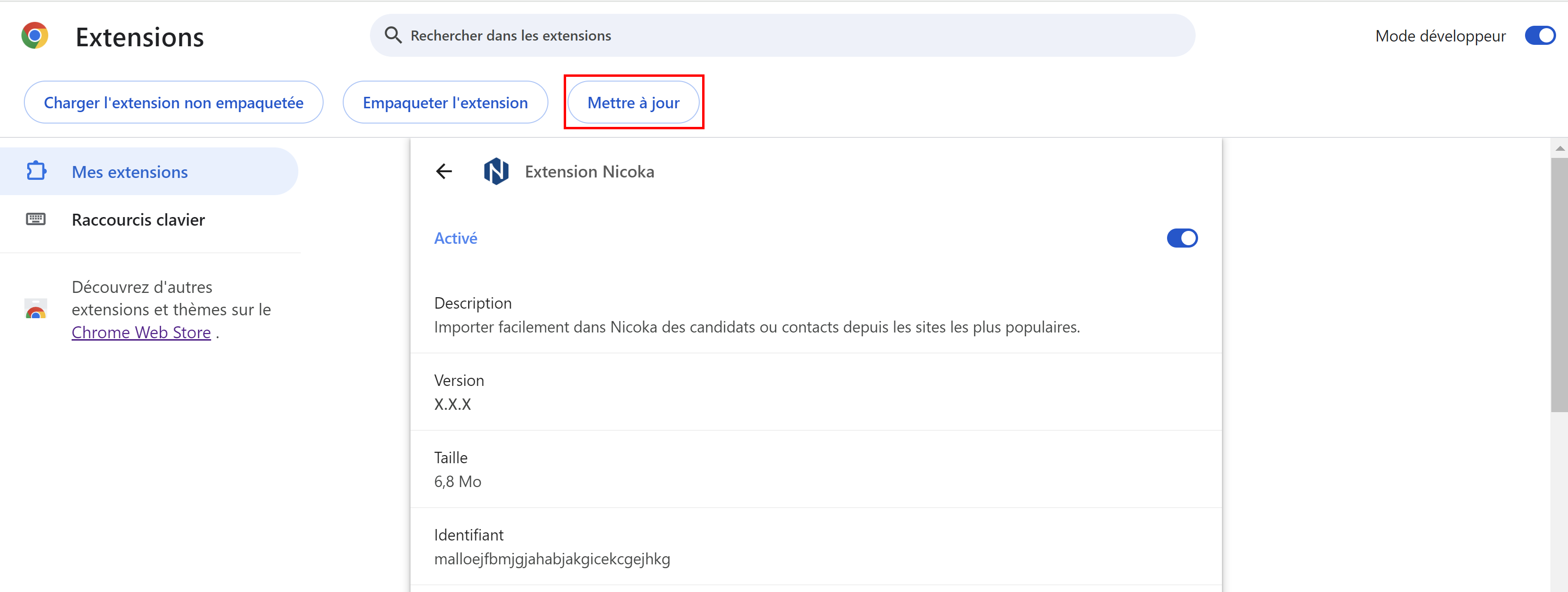Click the Activé status label
Screen dimensions: 1568x592
[455, 239]
